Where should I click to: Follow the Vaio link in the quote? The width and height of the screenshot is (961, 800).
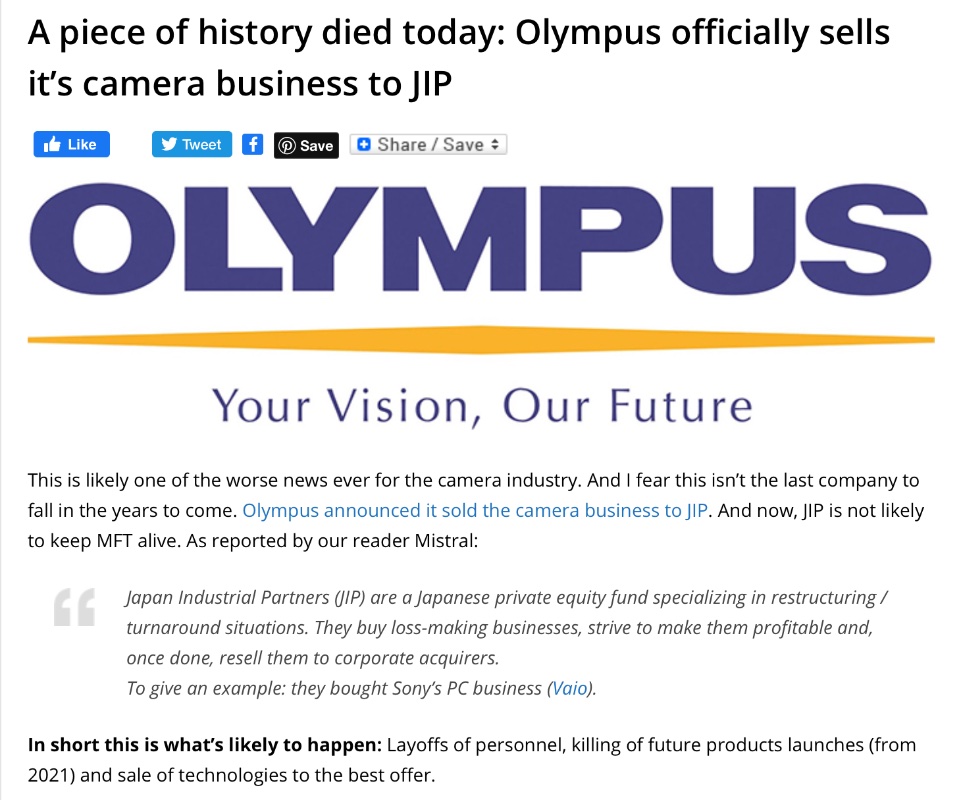click(x=570, y=688)
